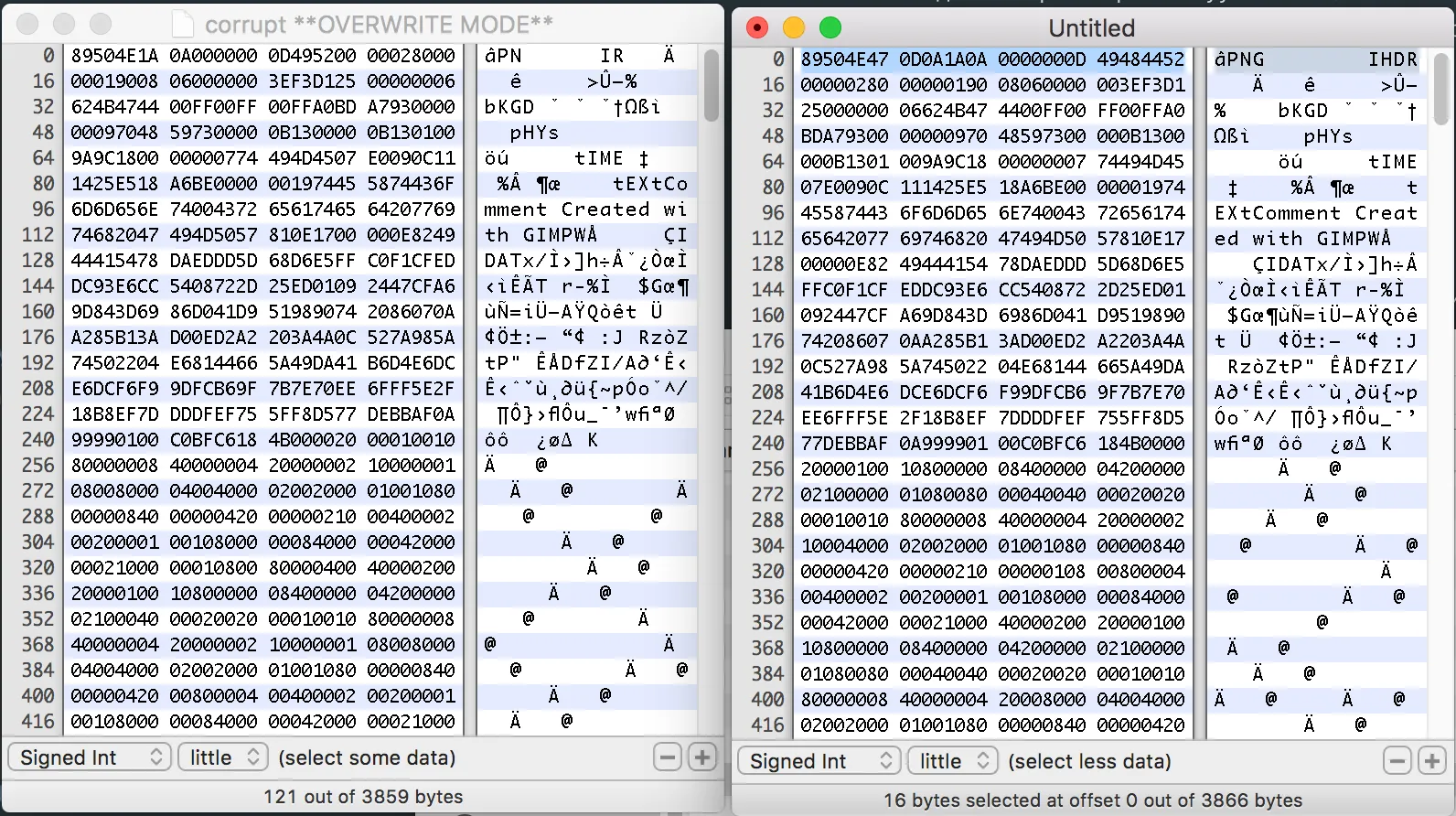Image resolution: width=1456 pixels, height=816 pixels.
Task: Click the '121 out of 3859 bytes' status text
Action: 363,797
